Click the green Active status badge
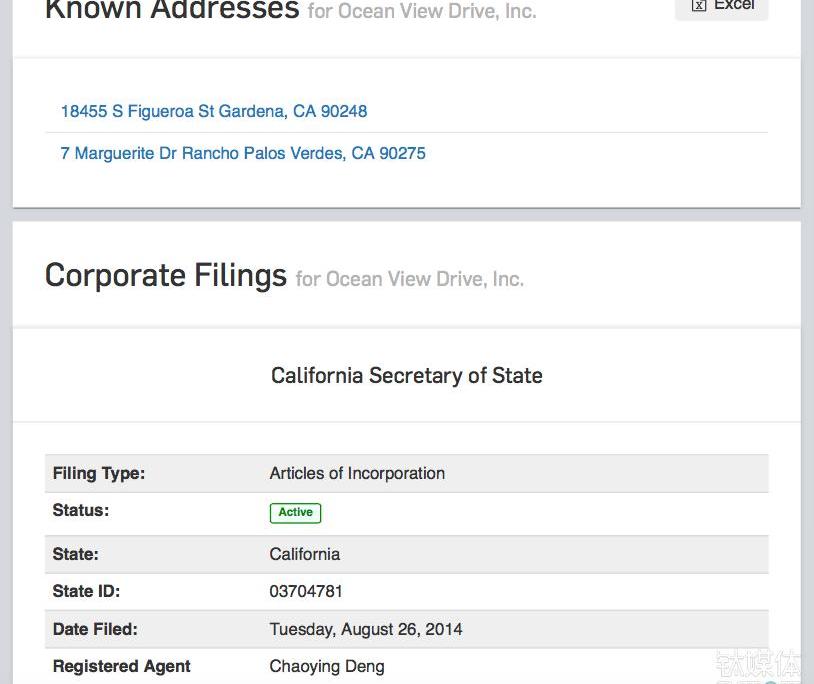The width and height of the screenshot is (814, 684). pos(295,512)
